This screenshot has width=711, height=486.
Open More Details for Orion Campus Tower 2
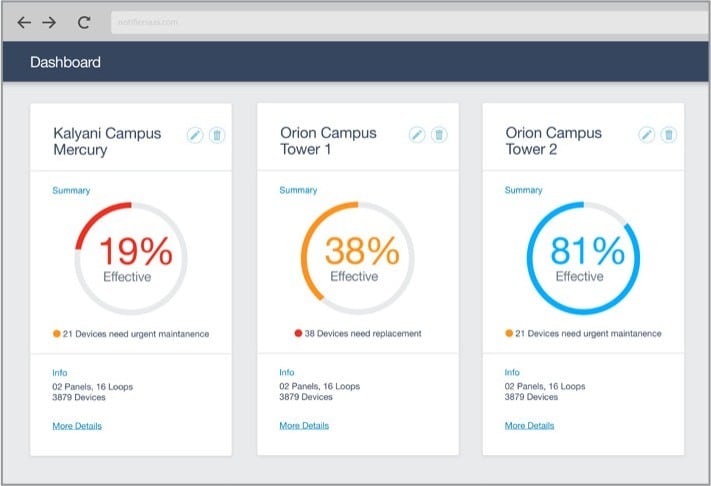click(529, 426)
